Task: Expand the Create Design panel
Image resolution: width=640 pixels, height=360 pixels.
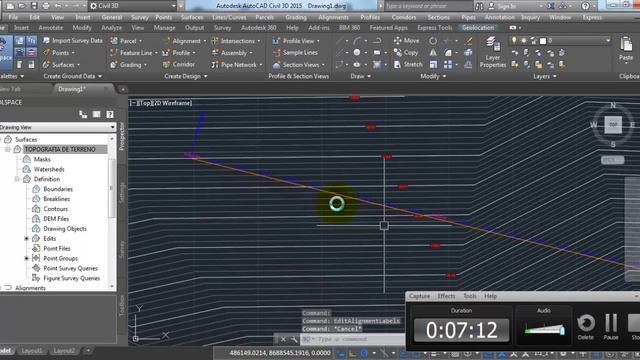Action: click(x=186, y=76)
